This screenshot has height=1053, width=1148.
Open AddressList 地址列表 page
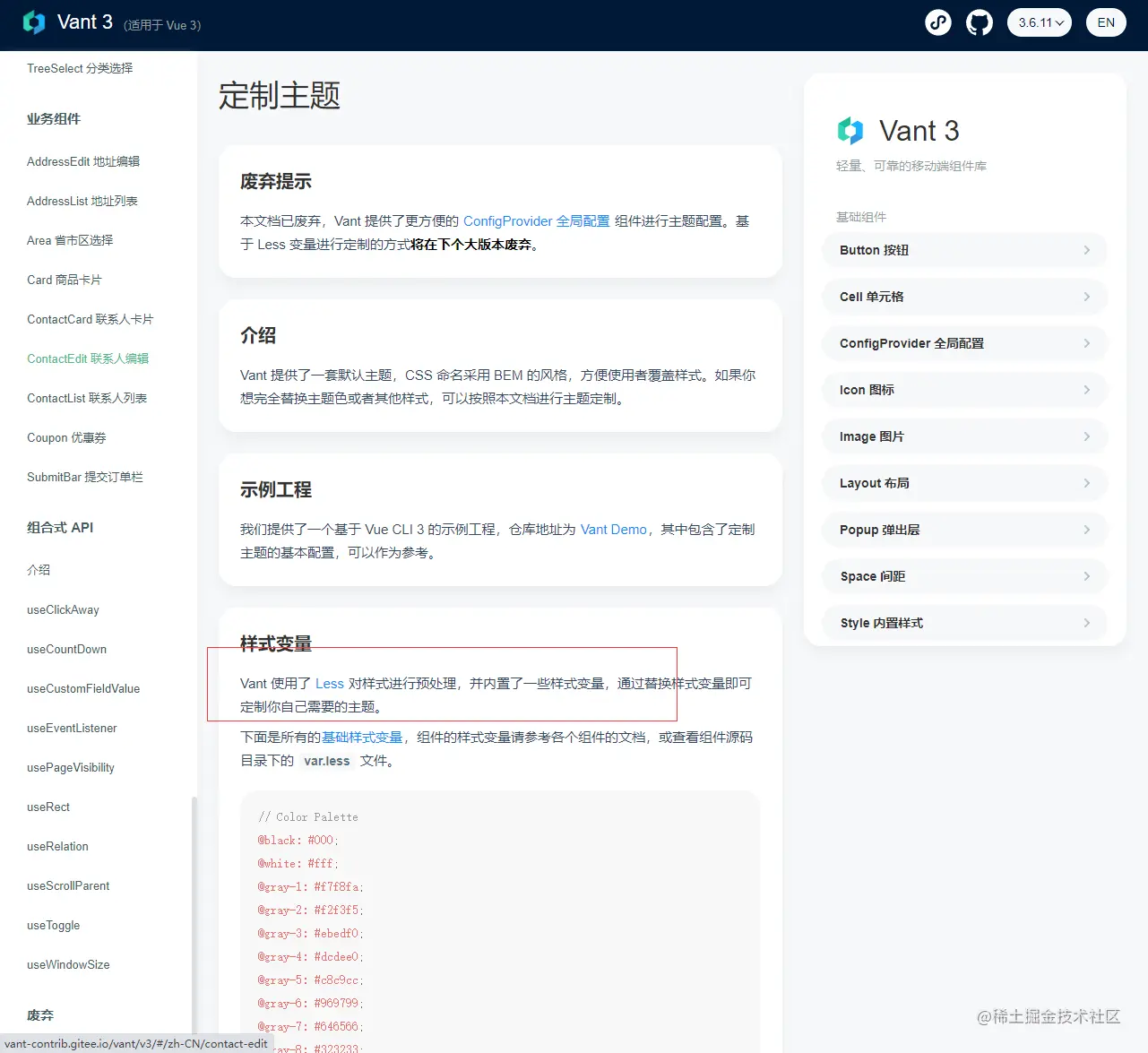coord(82,201)
